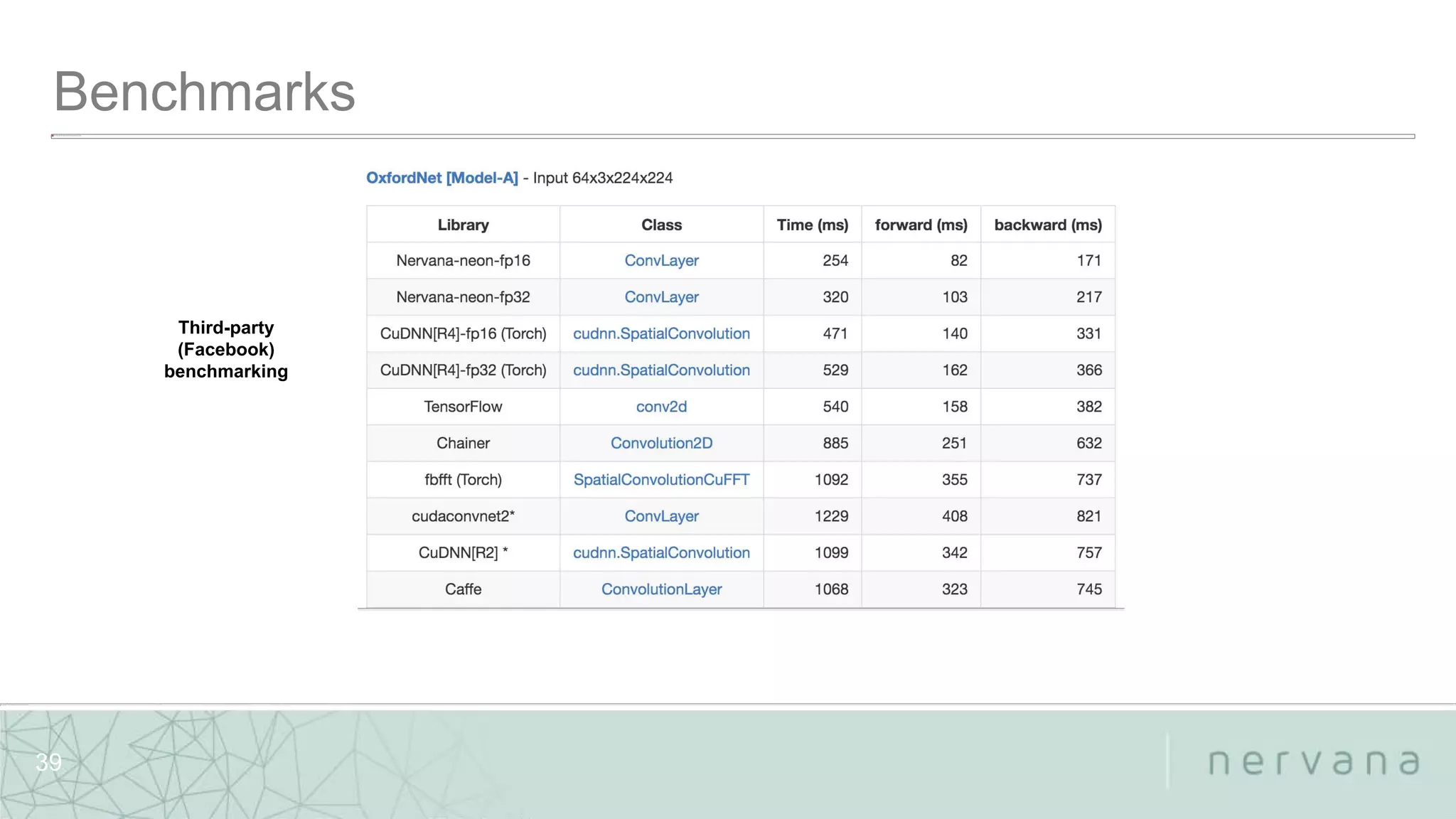Select the Nervana-neon-fp32 library cell
The height and width of the screenshot is (819, 1456).
463,297
